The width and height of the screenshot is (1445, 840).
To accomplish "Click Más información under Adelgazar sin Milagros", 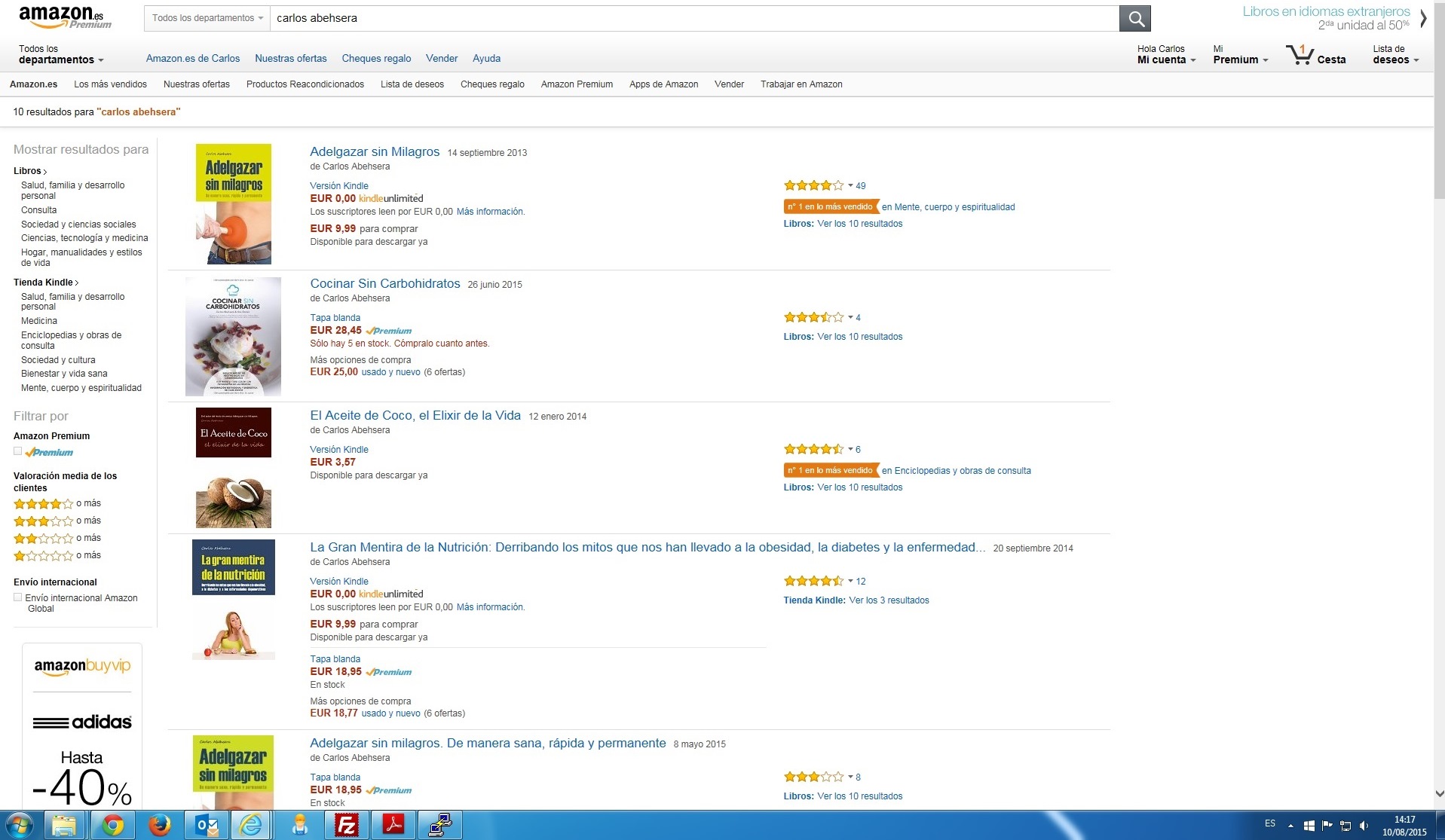I will (x=491, y=212).
